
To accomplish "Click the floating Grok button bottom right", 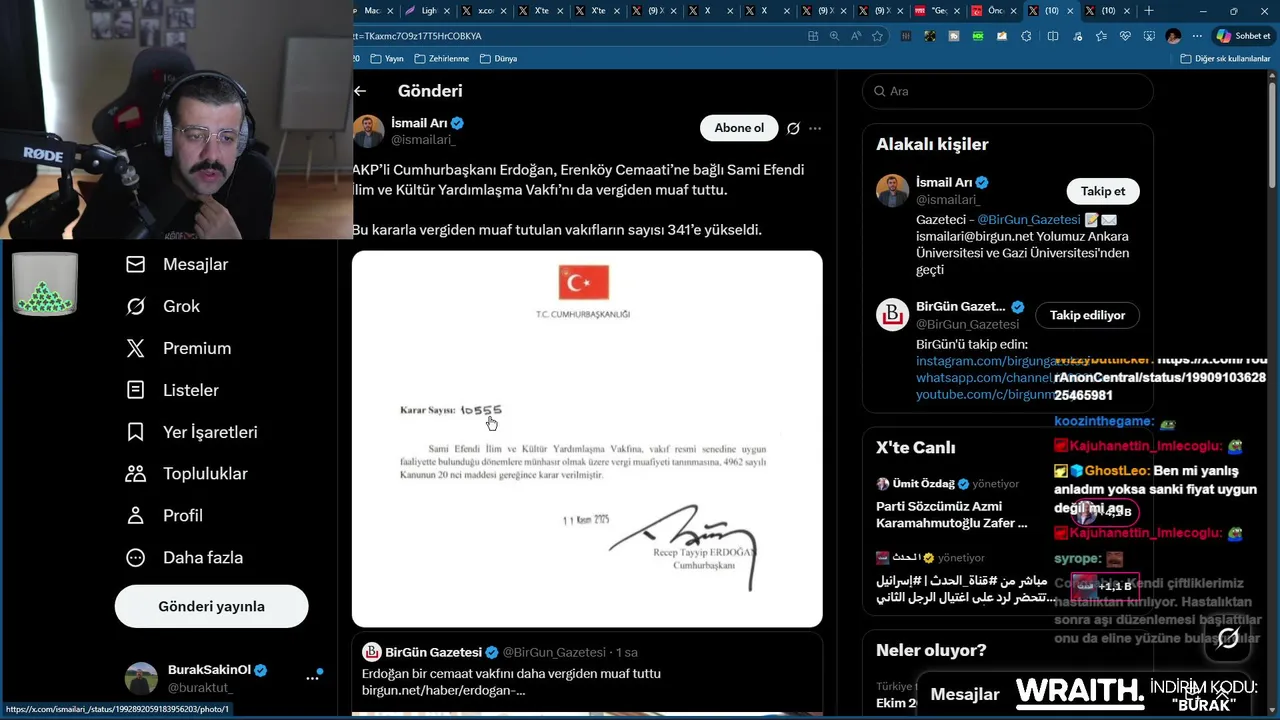I will tap(1228, 638).
